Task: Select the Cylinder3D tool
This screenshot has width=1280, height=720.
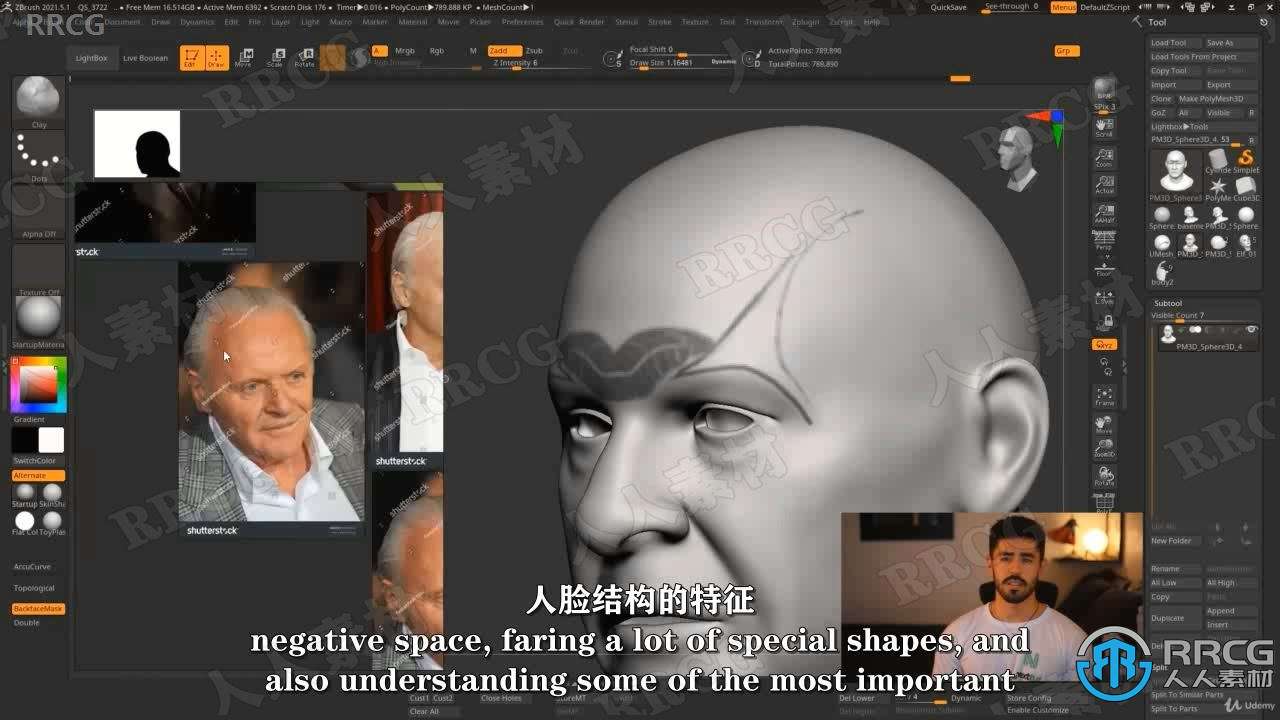Action: point(1218,159)
